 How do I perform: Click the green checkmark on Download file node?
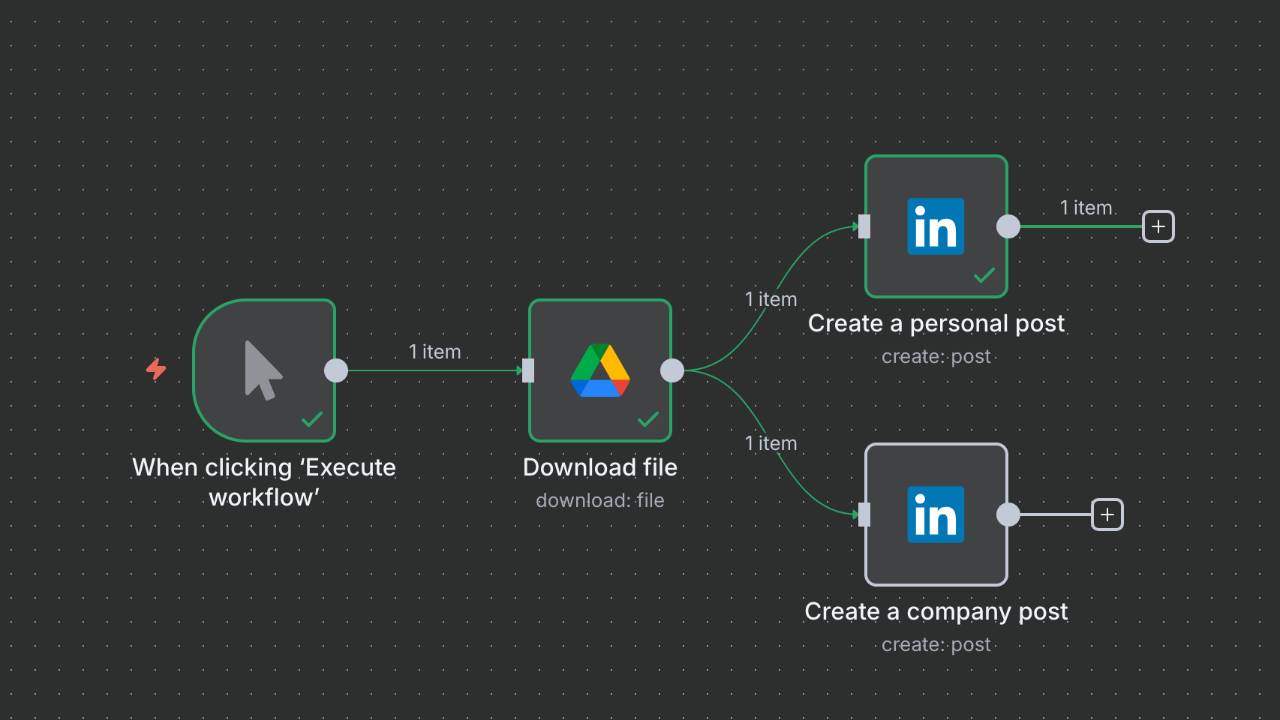click(648, 419)
